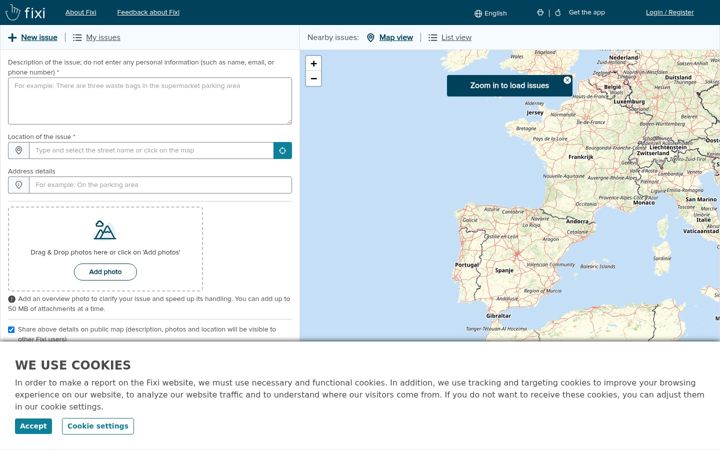Click the pin icon in location field
The height and width of the screenshot is (450, 720).
(x=18, y=150)
